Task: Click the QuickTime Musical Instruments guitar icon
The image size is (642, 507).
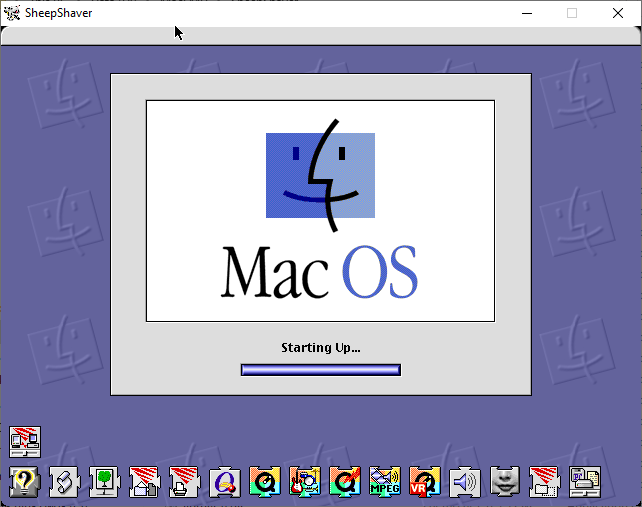Action: click(305, 482)
